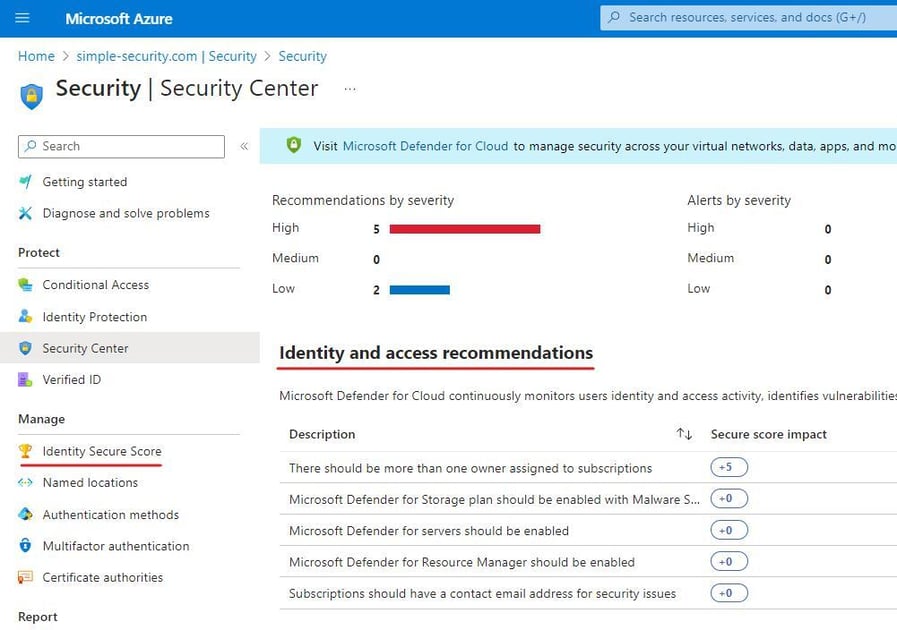Open simple-security.com | Security breadcrumb

(166, 56)
